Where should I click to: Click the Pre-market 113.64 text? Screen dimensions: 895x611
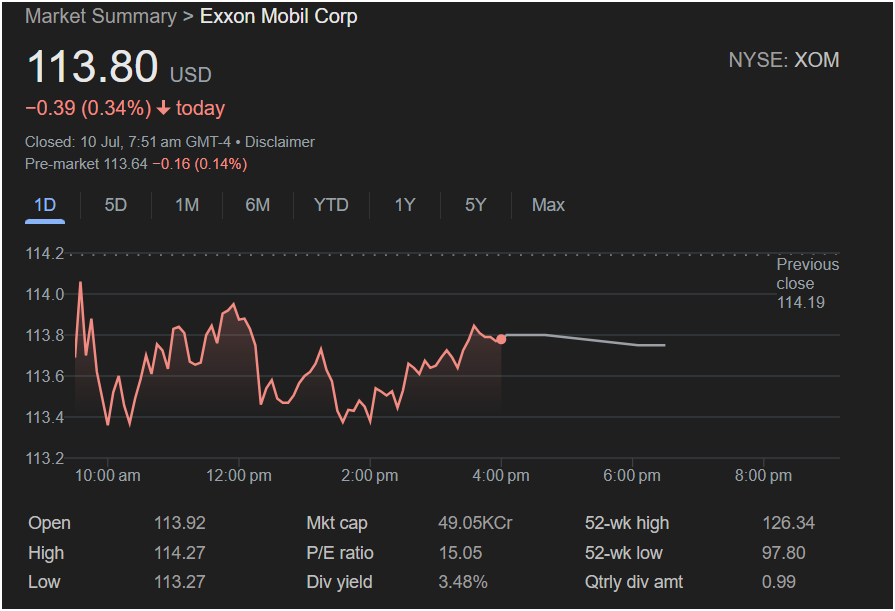[x=86, y=164]
